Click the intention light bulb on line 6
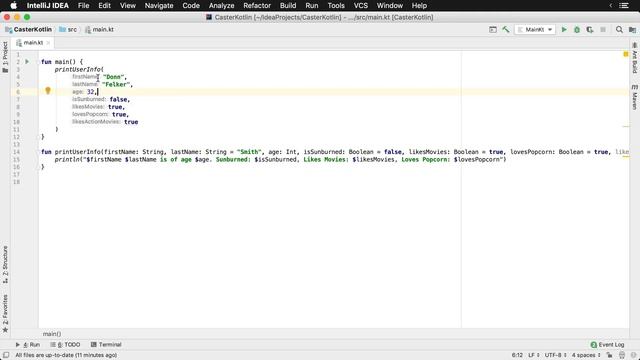The width and height of the screenshot is (640, 360). [x=48, y=91]
